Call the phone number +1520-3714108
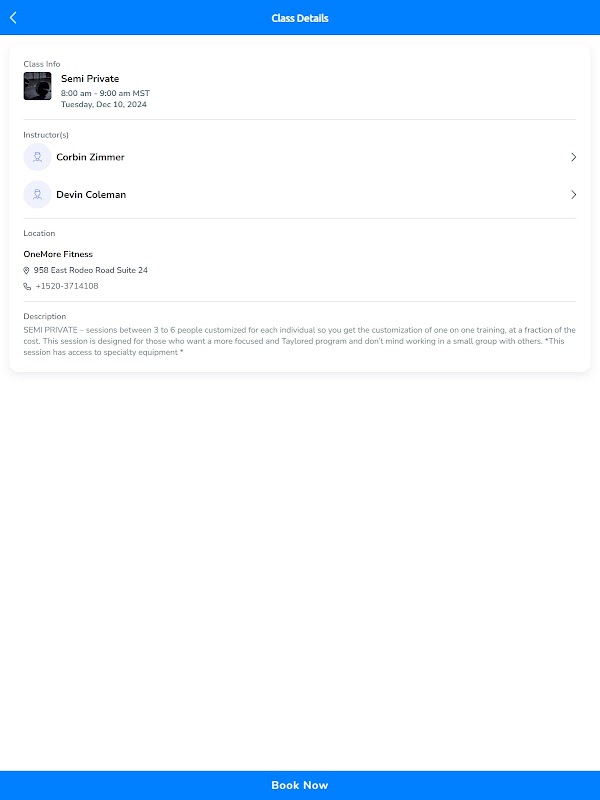This screenshot has width=600, height=800. click(x=67, y=287)
